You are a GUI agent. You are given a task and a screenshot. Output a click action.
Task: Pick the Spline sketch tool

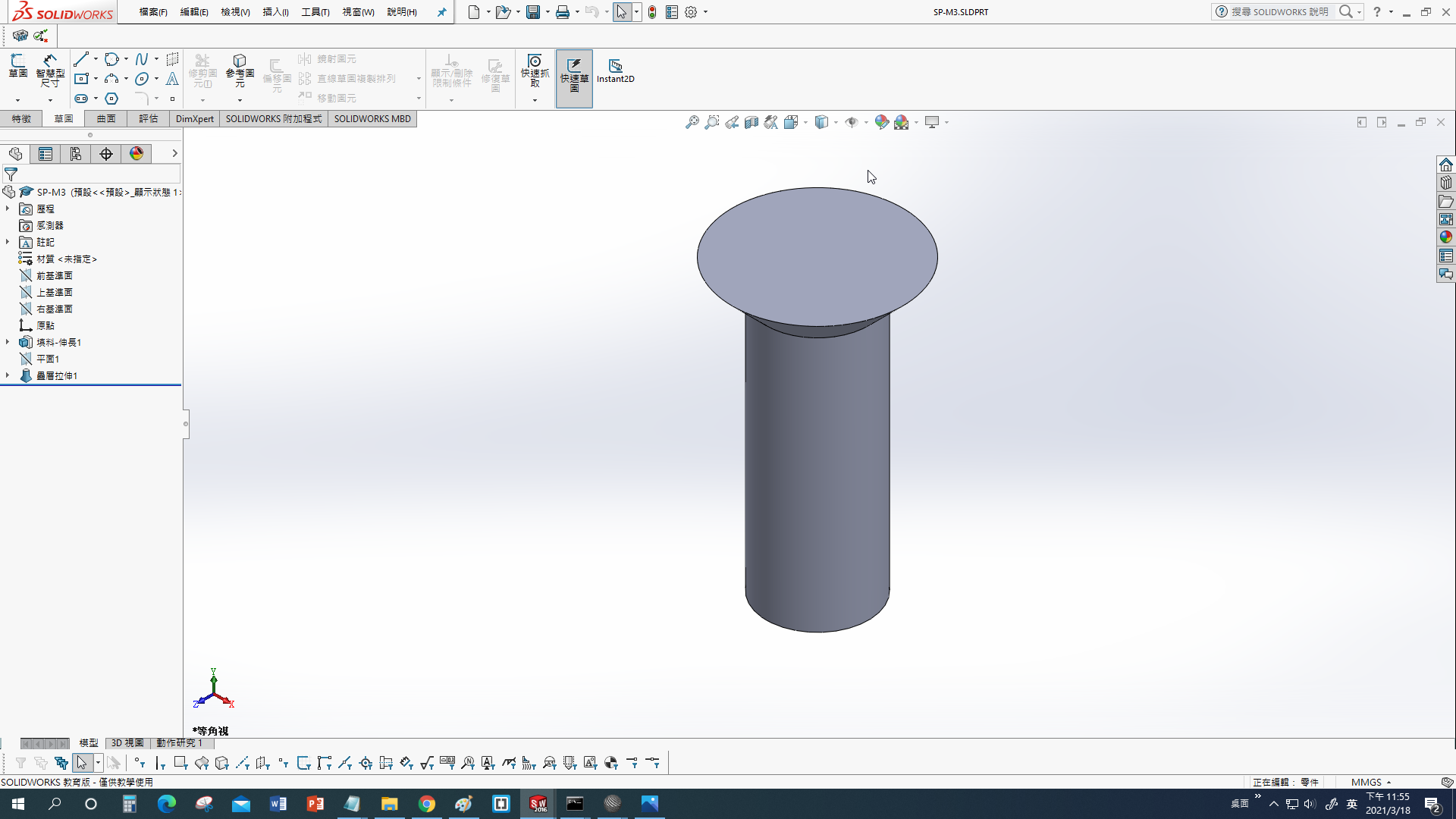click(x=142, y=59)
